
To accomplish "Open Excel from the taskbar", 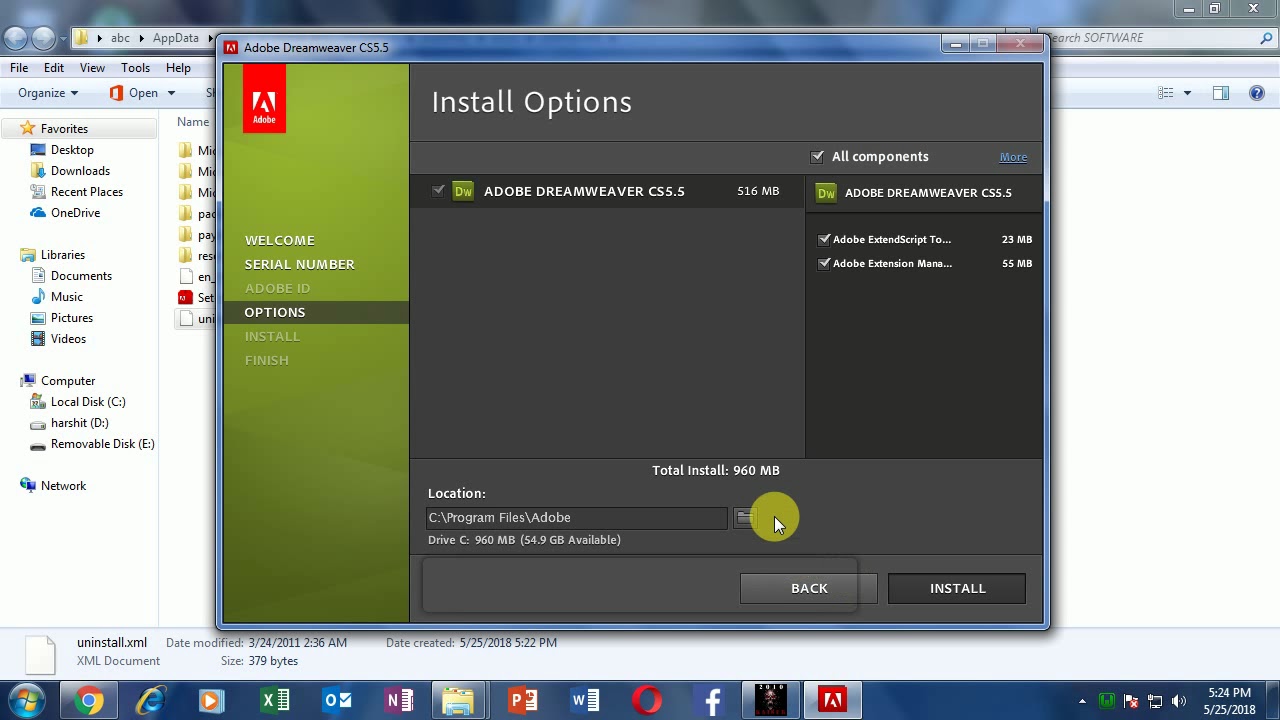I will pyautogui.click(x=275, y=701).
